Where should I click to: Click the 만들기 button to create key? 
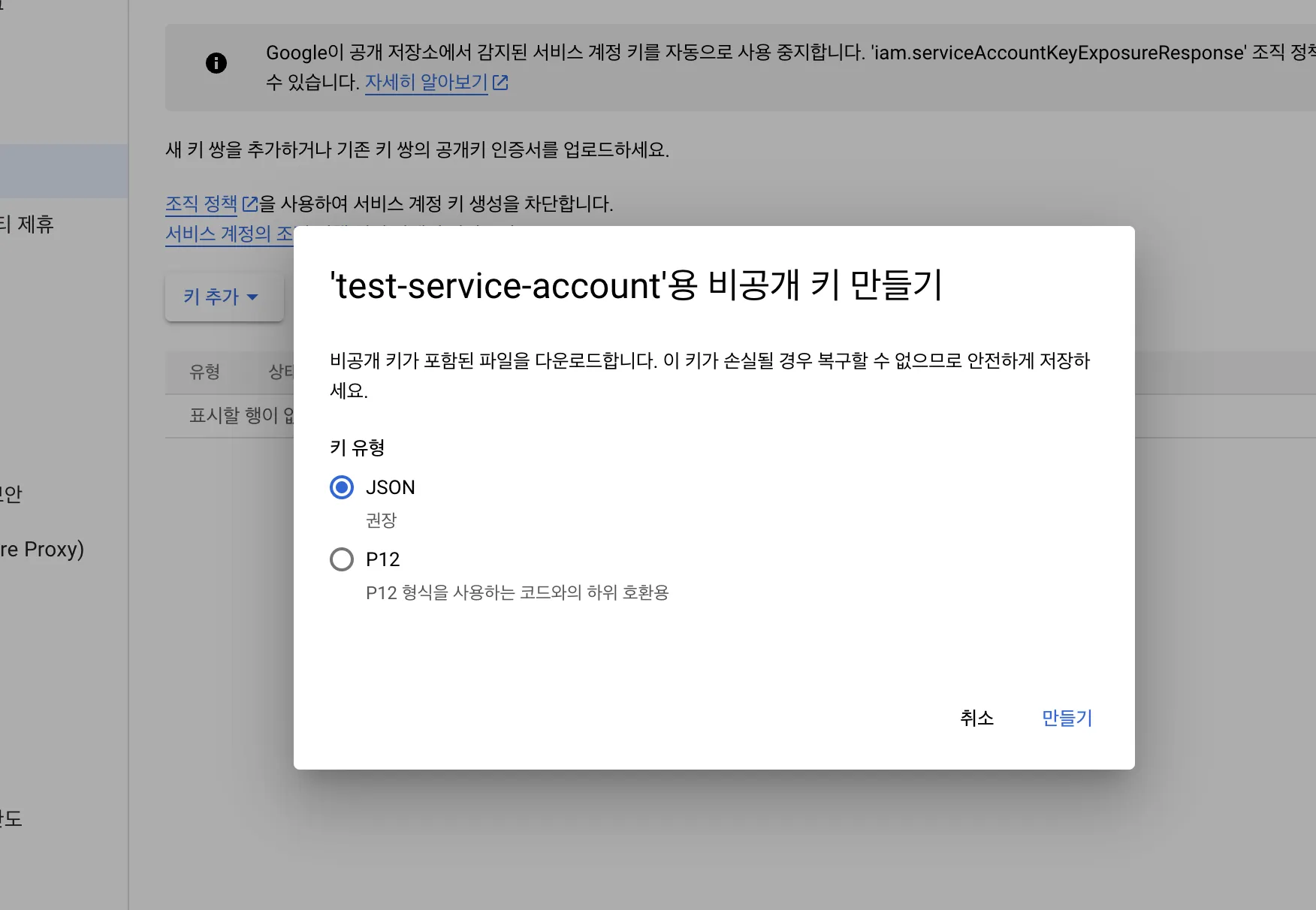[1067, 718]
